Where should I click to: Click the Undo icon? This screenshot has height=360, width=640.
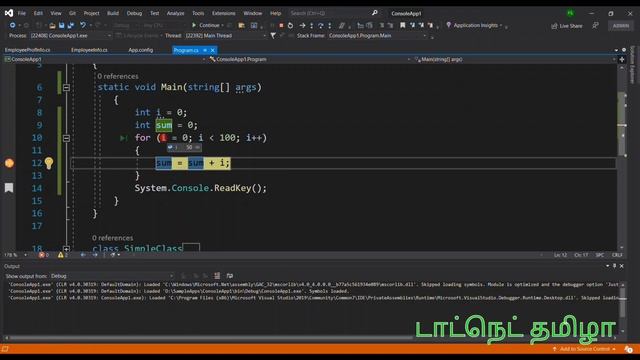(83, 25)
